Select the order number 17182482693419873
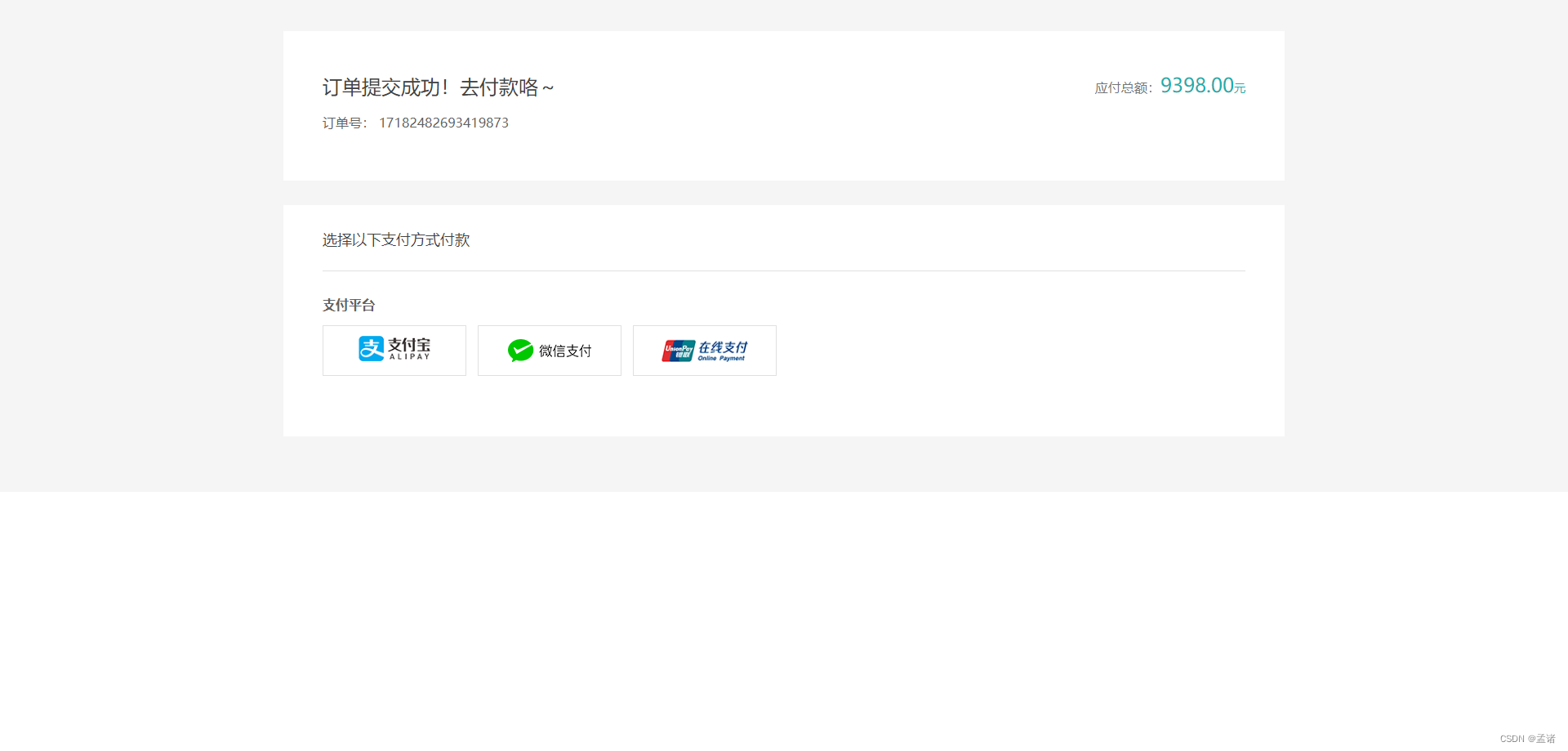Screen dimensions: 1568x751 (443, 123)
